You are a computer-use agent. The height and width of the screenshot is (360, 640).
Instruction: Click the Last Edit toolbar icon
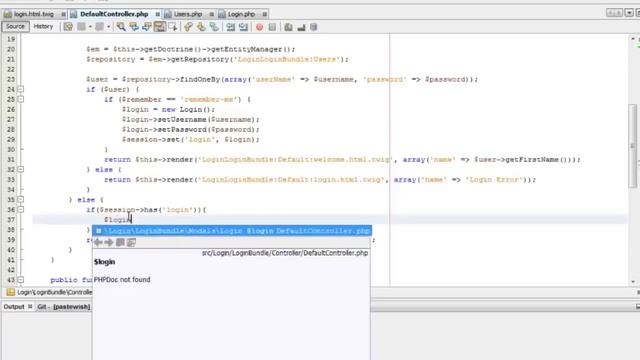pyautogui.click(x=68, y=27)
